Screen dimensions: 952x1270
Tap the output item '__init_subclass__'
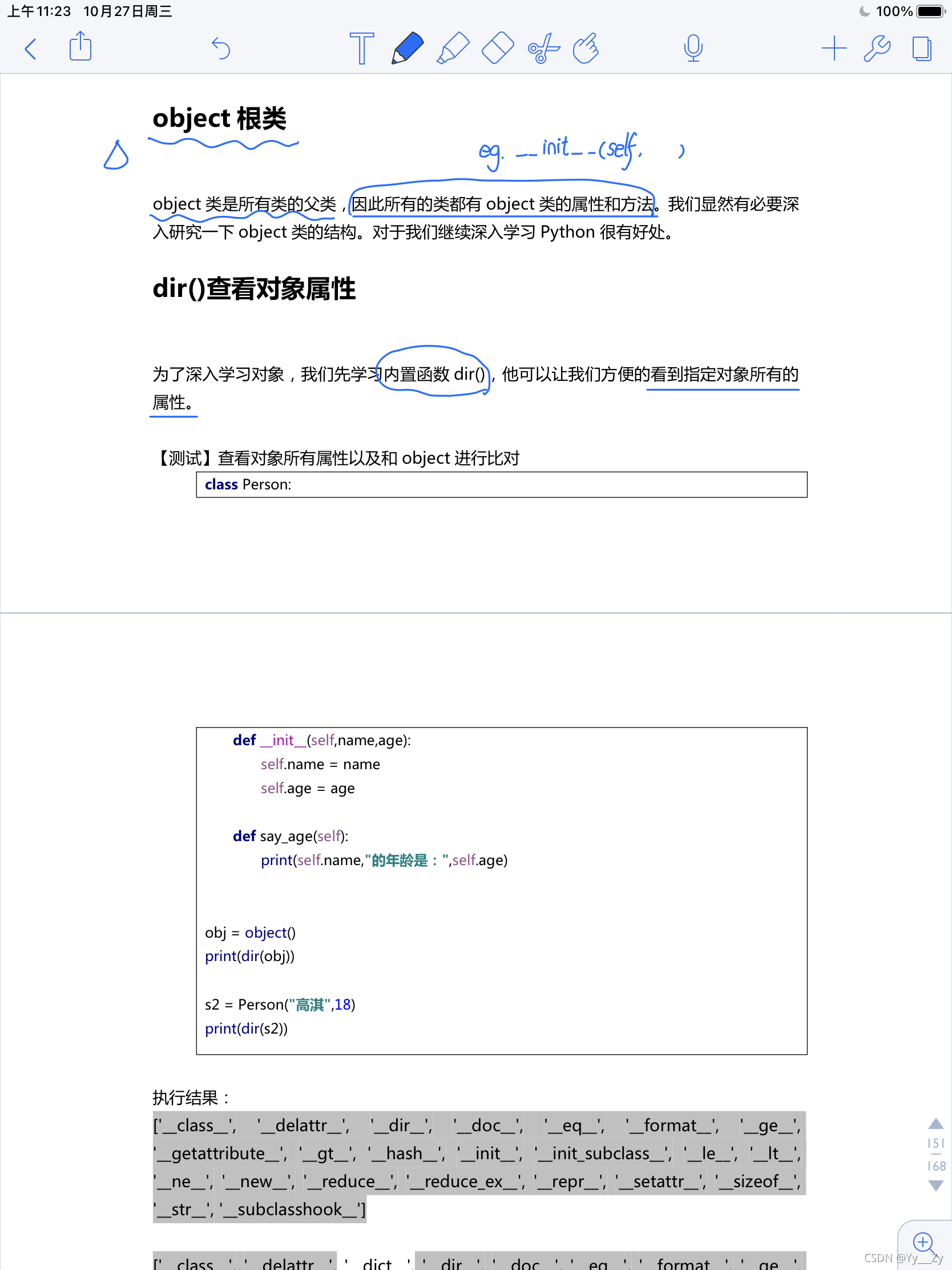603,1154
